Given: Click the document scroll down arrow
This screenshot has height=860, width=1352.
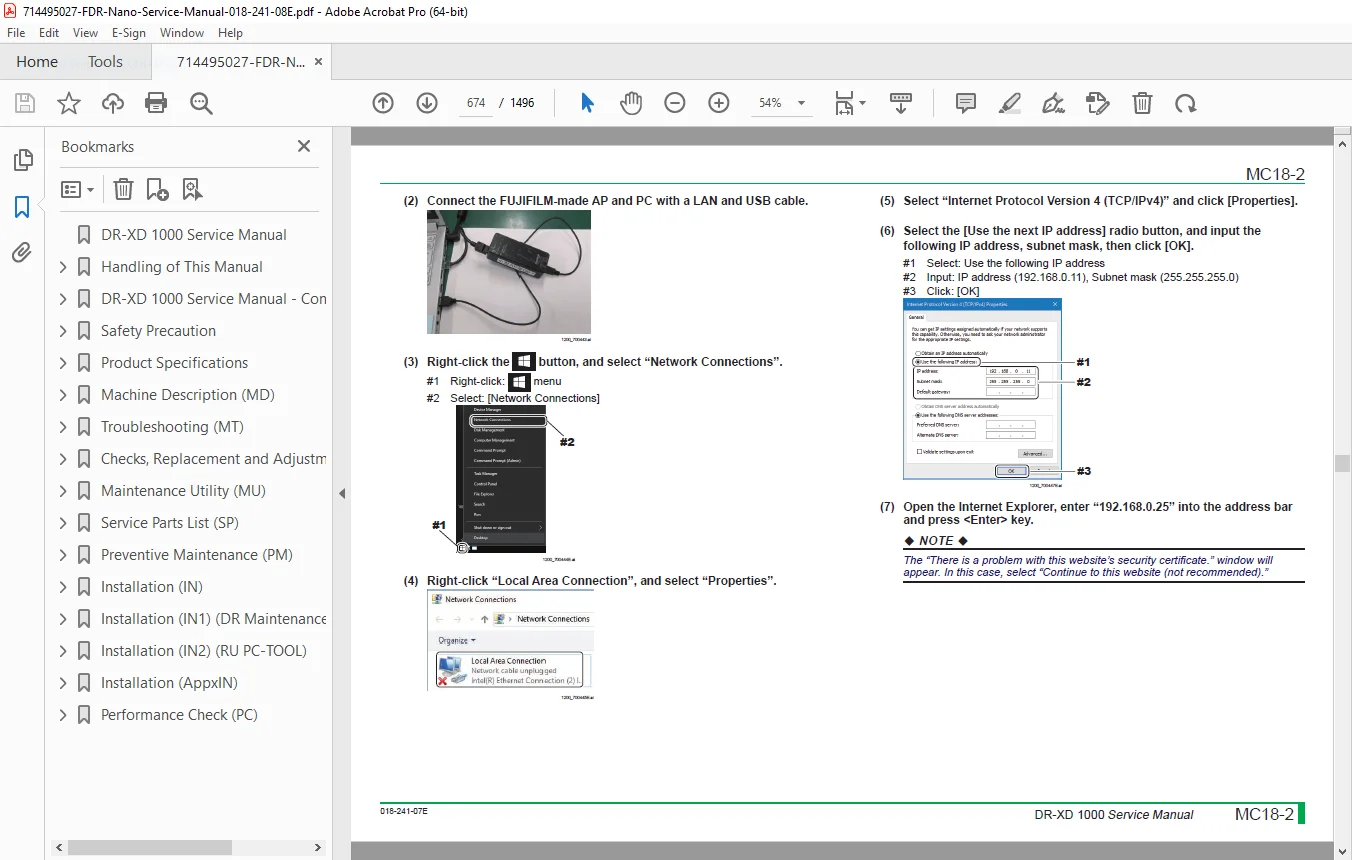Looking at the screenshot, I should click(1342, 850).
